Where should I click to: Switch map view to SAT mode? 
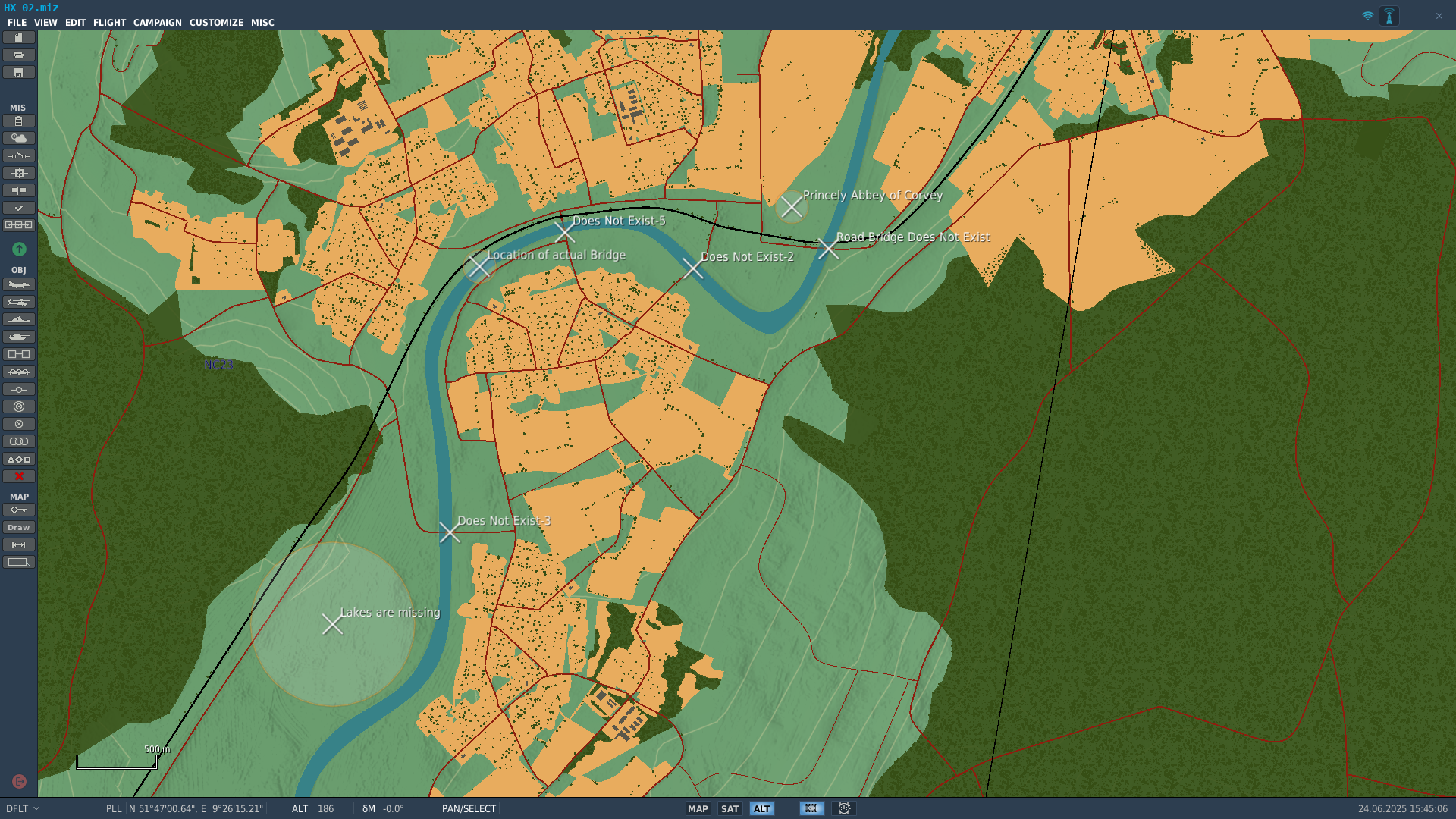[x=730, y=808]
